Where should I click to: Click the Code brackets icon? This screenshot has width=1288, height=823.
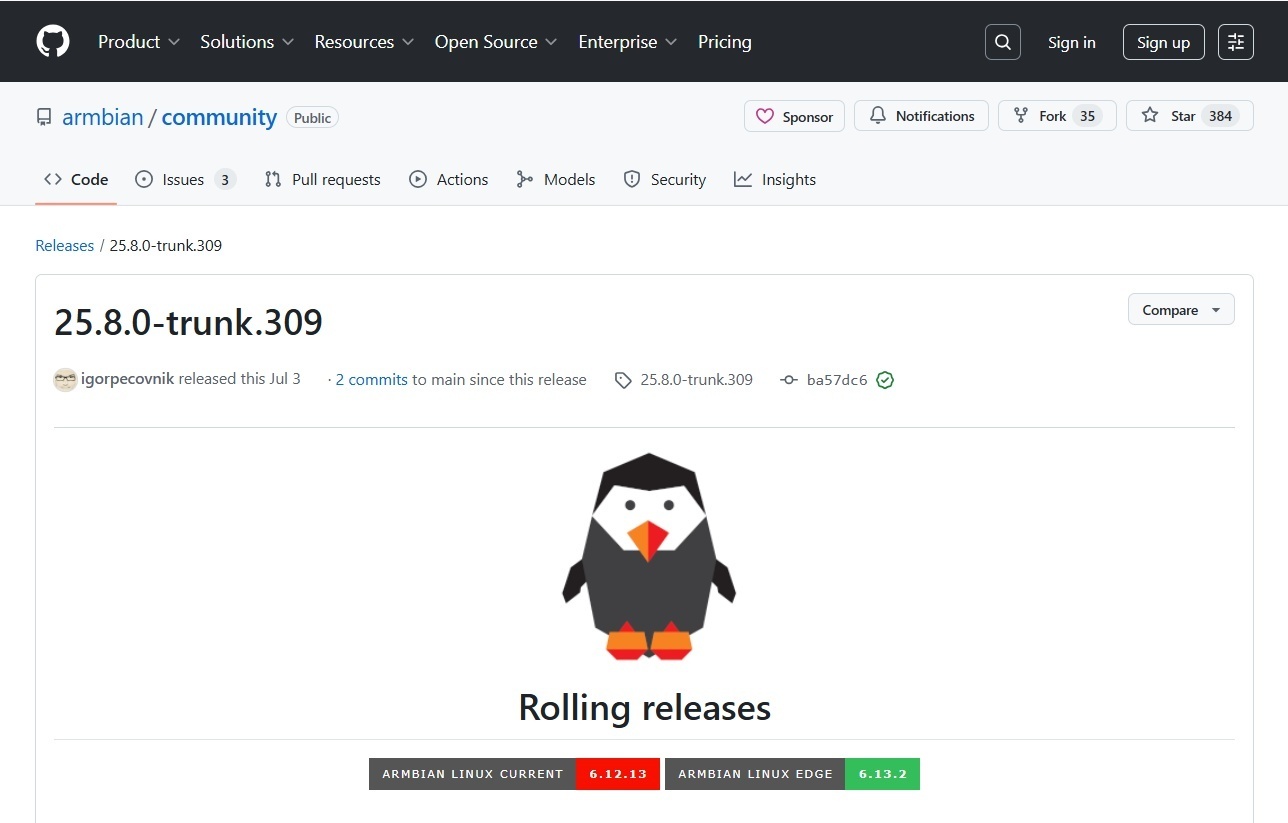click(53, 179)
